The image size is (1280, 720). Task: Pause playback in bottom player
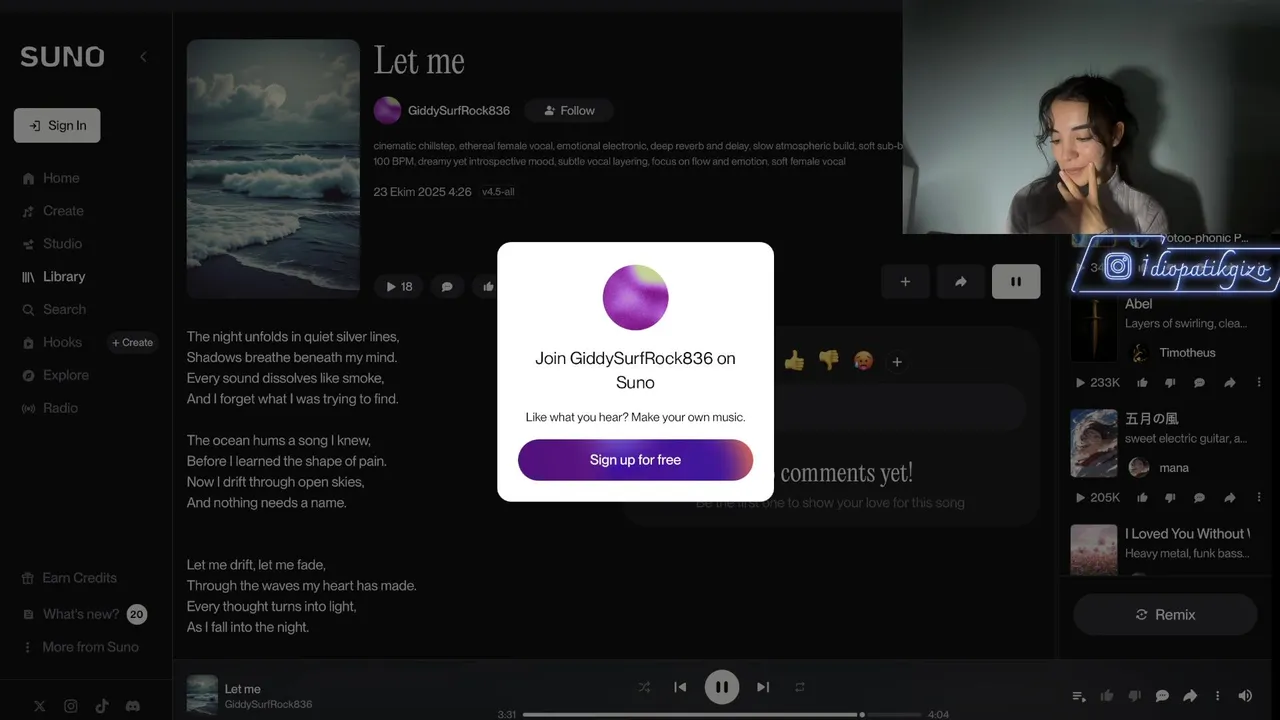click(721, 687)
